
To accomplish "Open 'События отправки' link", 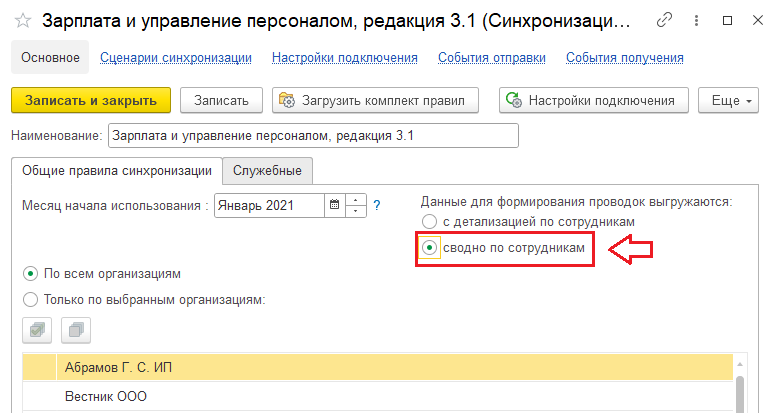I will 492,58.
